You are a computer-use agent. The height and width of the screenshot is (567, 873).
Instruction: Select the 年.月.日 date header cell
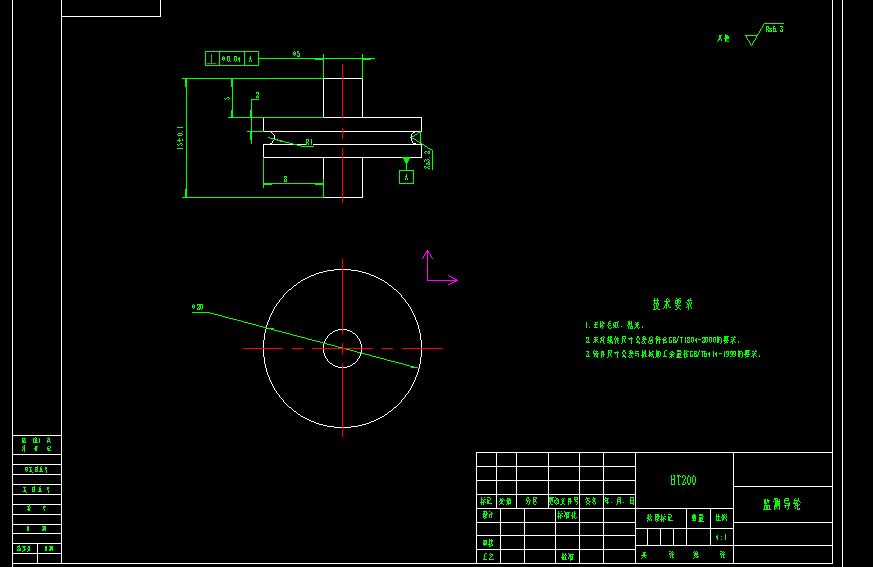(620, 501)
